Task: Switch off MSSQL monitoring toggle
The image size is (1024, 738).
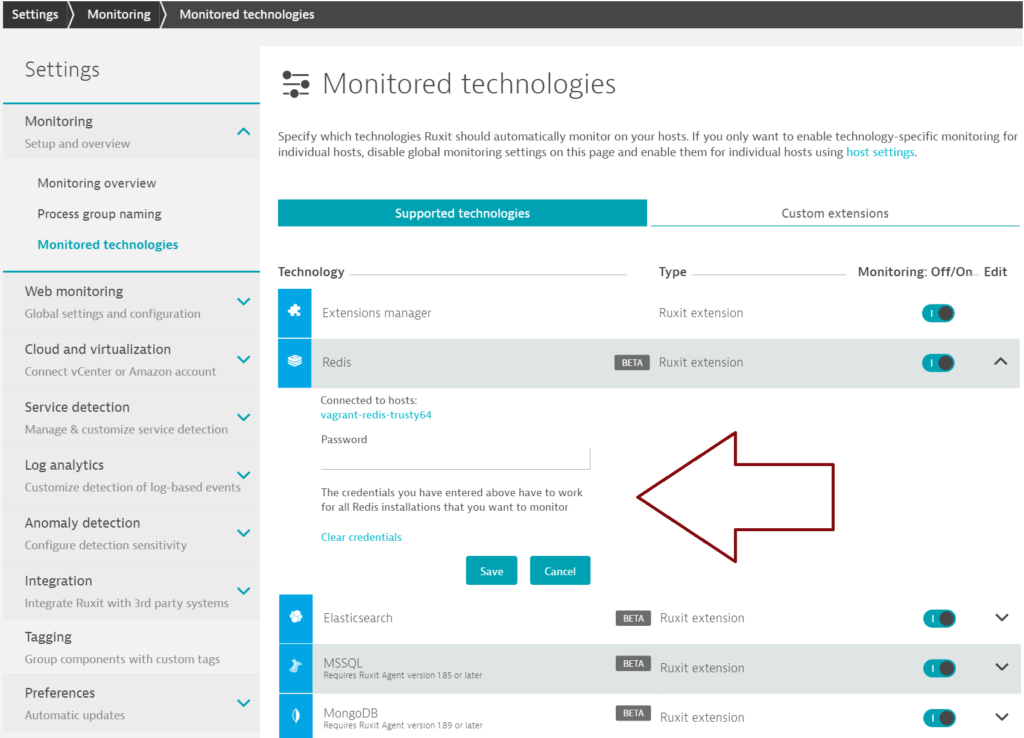Action: 939,668
